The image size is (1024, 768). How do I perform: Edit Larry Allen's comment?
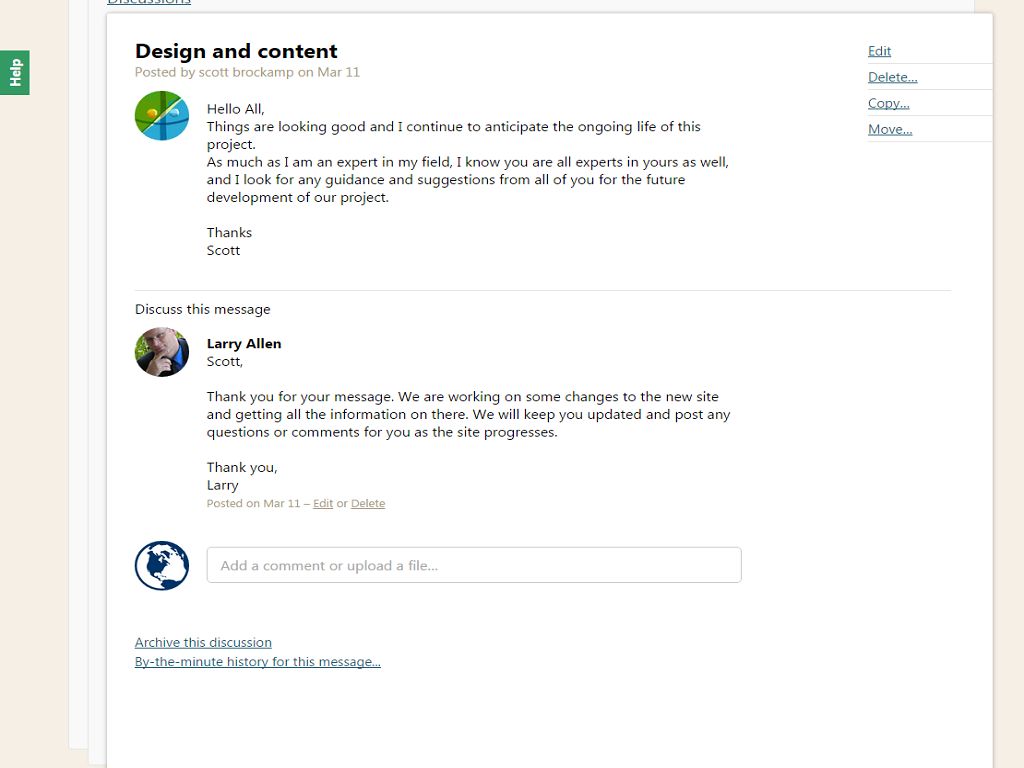[x=323, y=504]
